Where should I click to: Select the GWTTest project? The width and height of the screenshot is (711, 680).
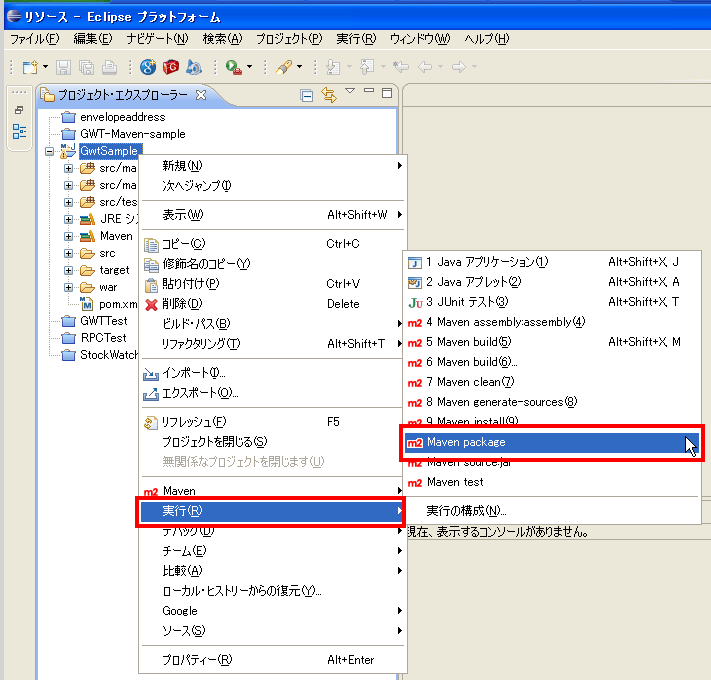pyautogui.click(x=104, y=321)
